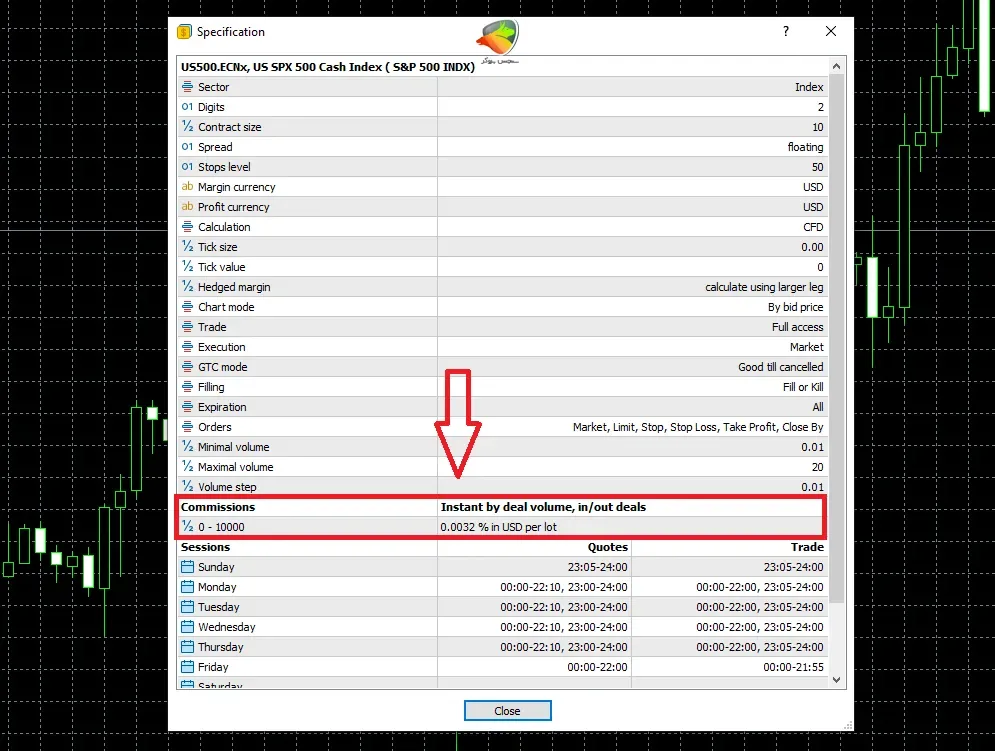Click the Tick size row icon
The width and height of the screenshot is (995, 751).
pos(187,246)
